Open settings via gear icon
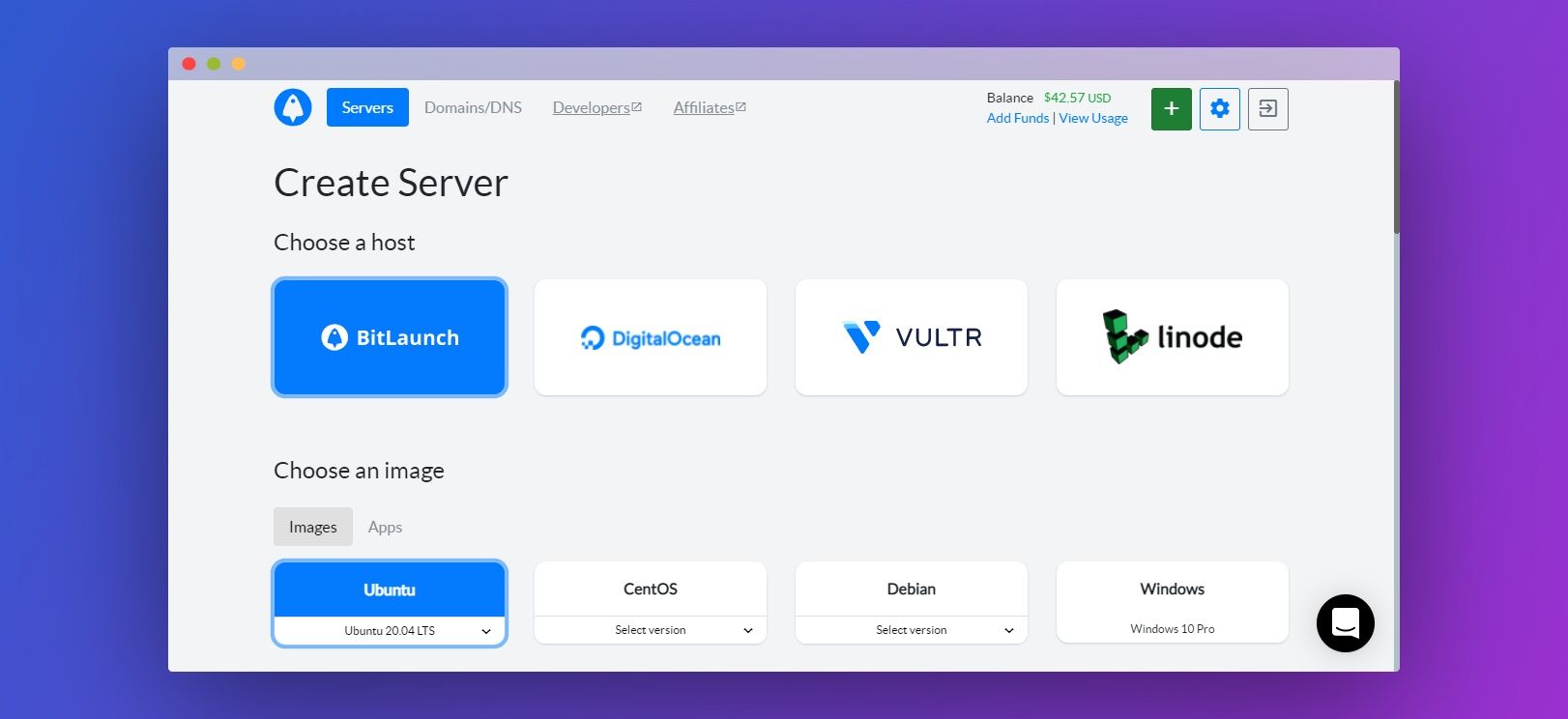1568x719 pixels. click(1220, 108)
